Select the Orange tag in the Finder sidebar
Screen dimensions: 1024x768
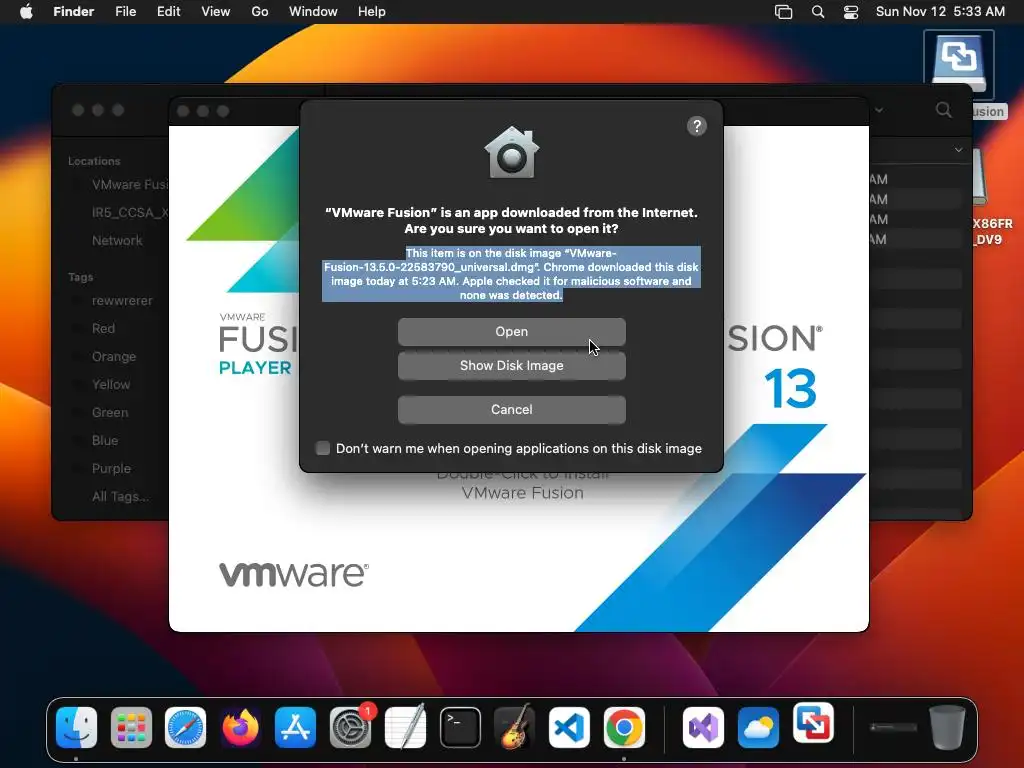coord(114,357)
